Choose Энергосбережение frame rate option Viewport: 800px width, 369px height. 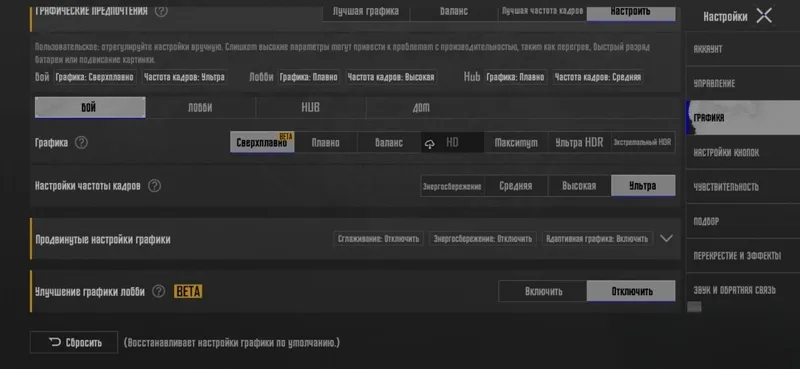coord(452,186)
